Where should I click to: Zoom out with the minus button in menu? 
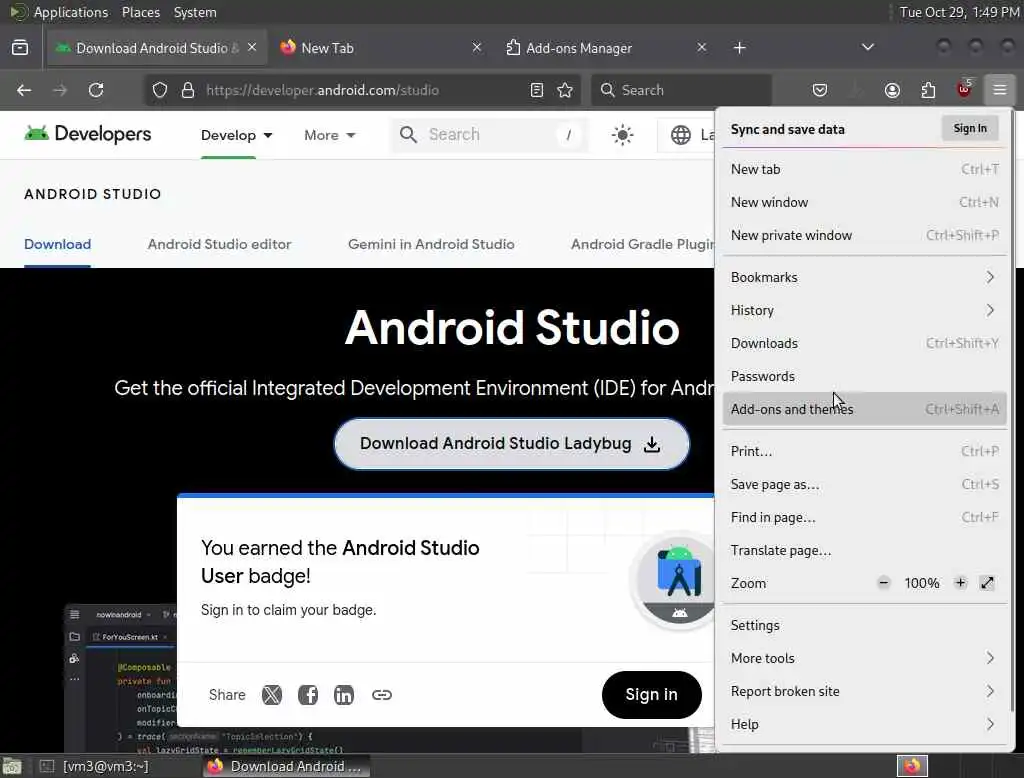[x=884, y=583]
